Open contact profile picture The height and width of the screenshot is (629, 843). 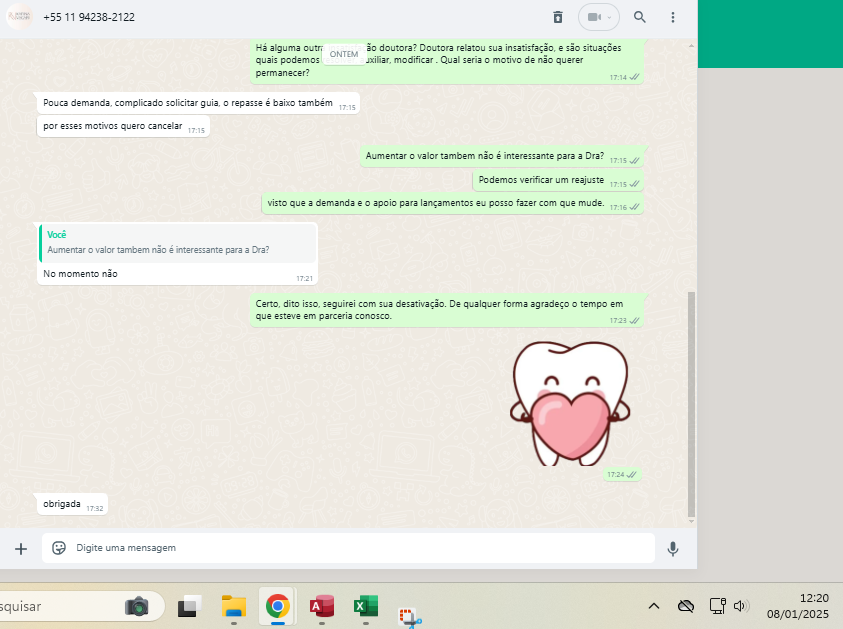[19, 17]
